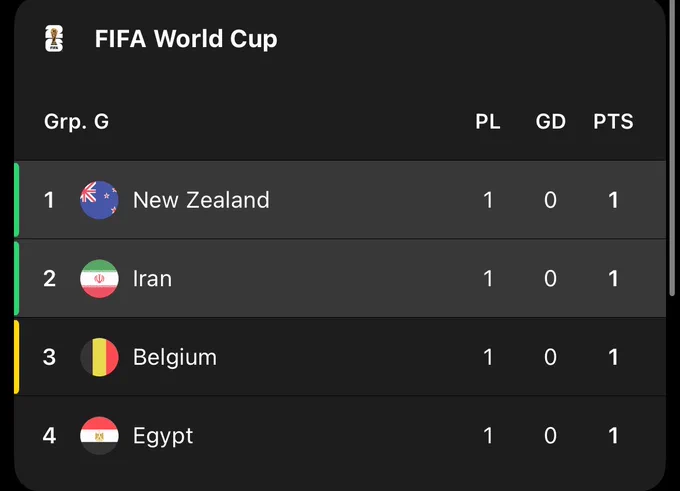Image resolution: width=680 pixels, height=491 pixels.
Task: Click rank number 1 in the standings
Action: point(49,200)
